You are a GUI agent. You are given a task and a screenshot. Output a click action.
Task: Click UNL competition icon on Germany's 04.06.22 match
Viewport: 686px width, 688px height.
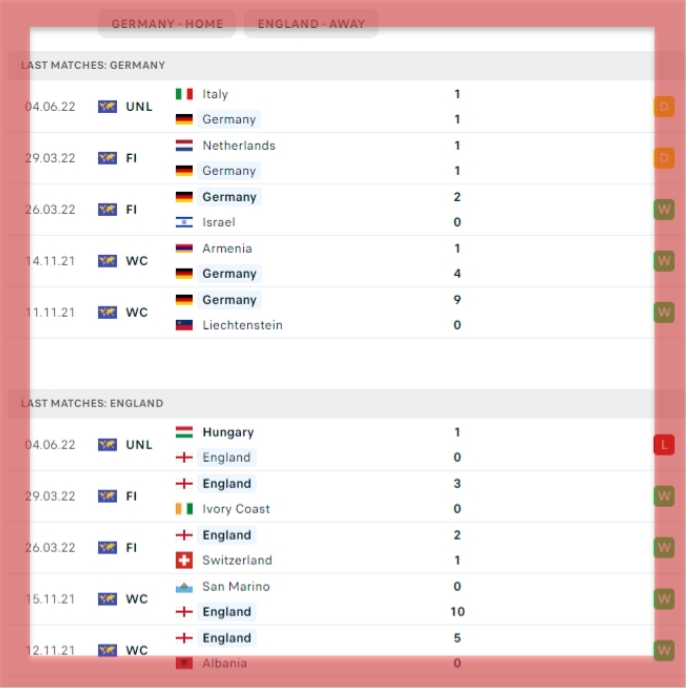[107, 107]
